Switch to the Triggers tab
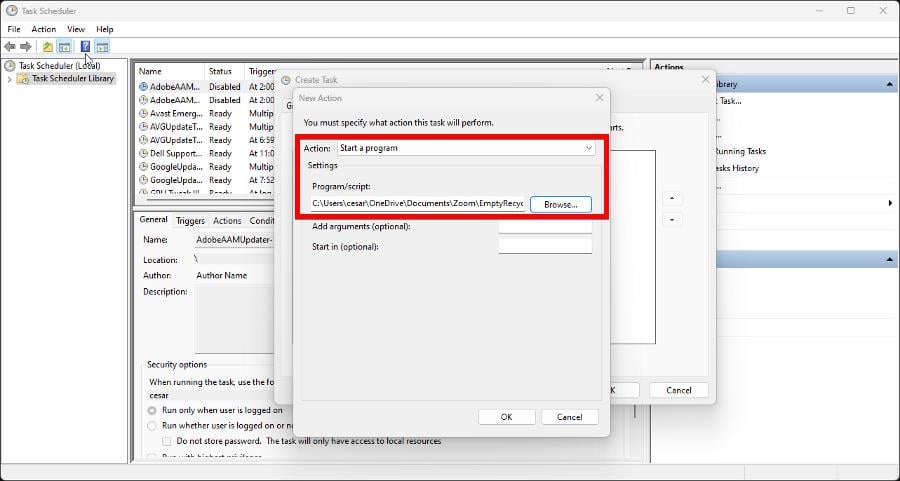This screenshot has height=481, width=900. click(x=190, y=220)
